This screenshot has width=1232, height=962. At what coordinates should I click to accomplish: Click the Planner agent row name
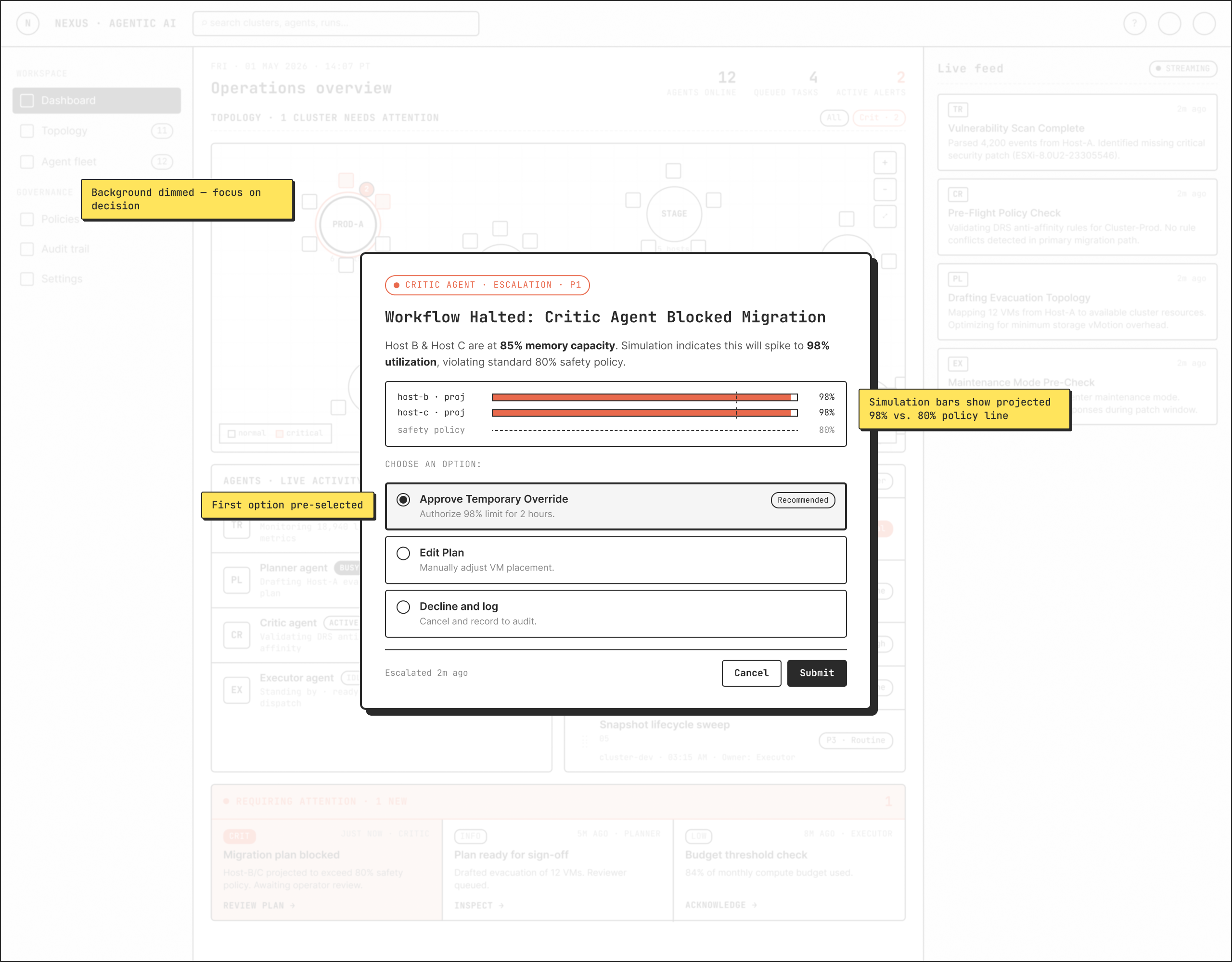294,568
